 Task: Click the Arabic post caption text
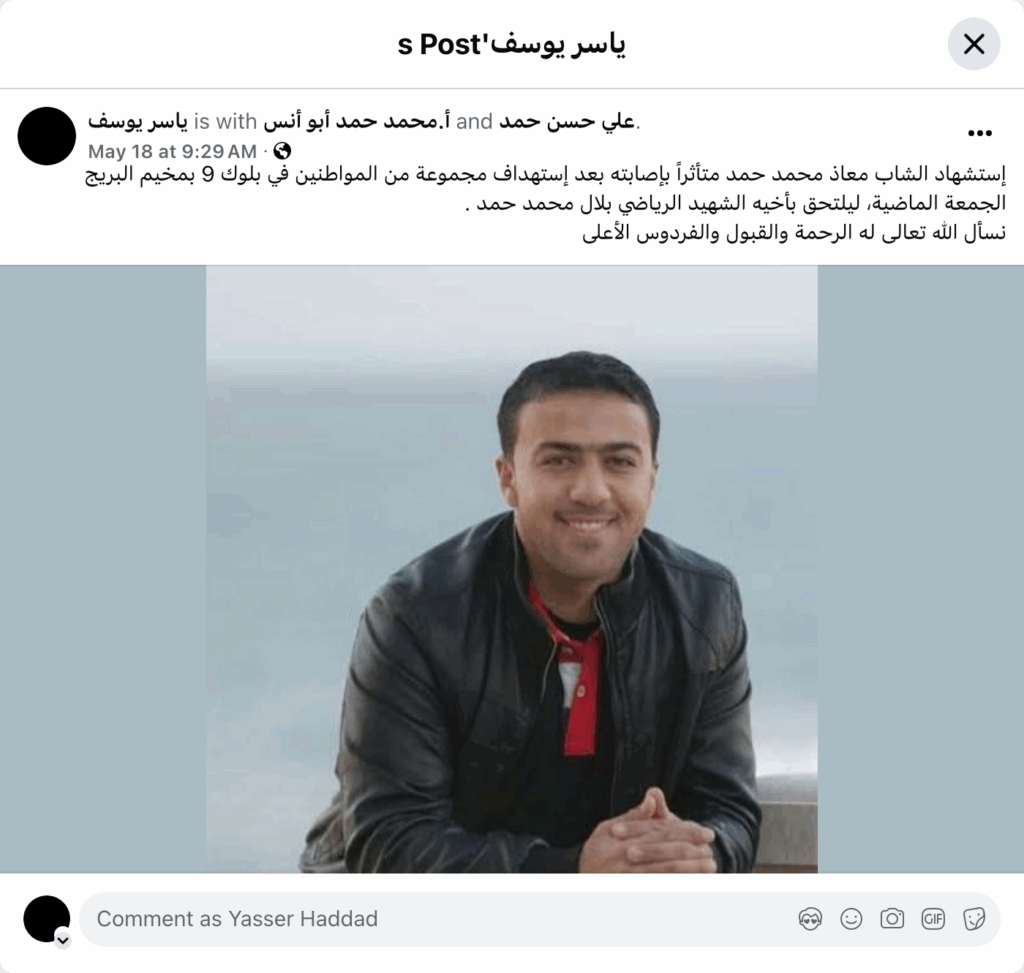[546, 203]
